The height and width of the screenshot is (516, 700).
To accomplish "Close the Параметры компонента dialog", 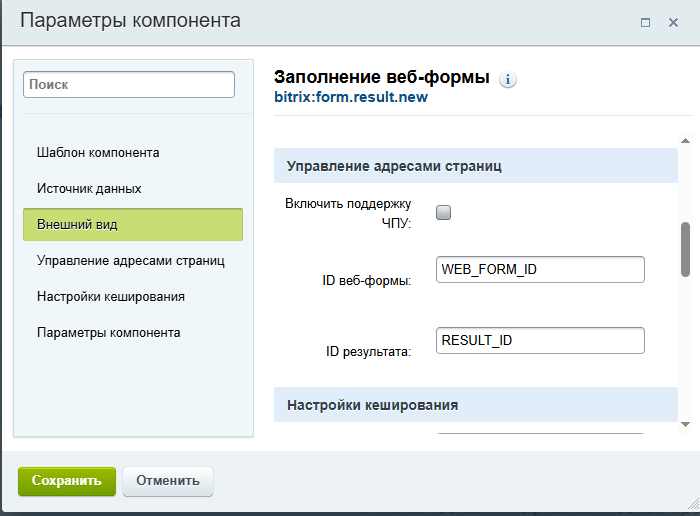I will [673, 22].
